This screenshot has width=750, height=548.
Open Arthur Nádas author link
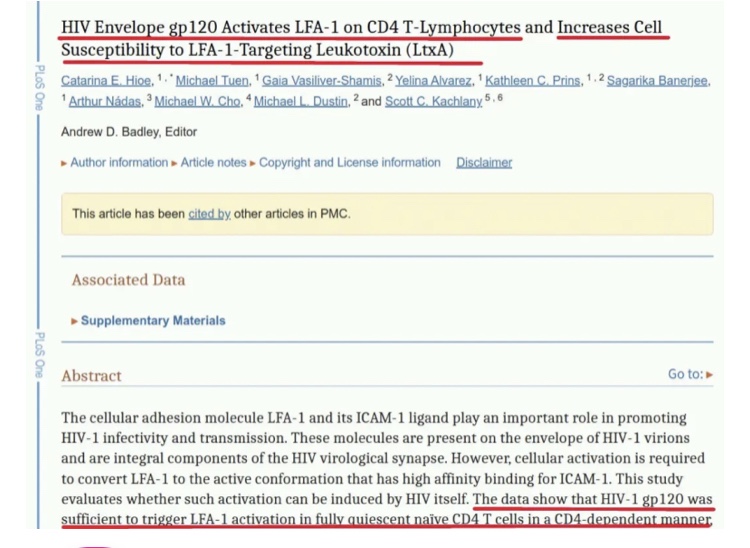pyautogui.click(x=104, y=101)
